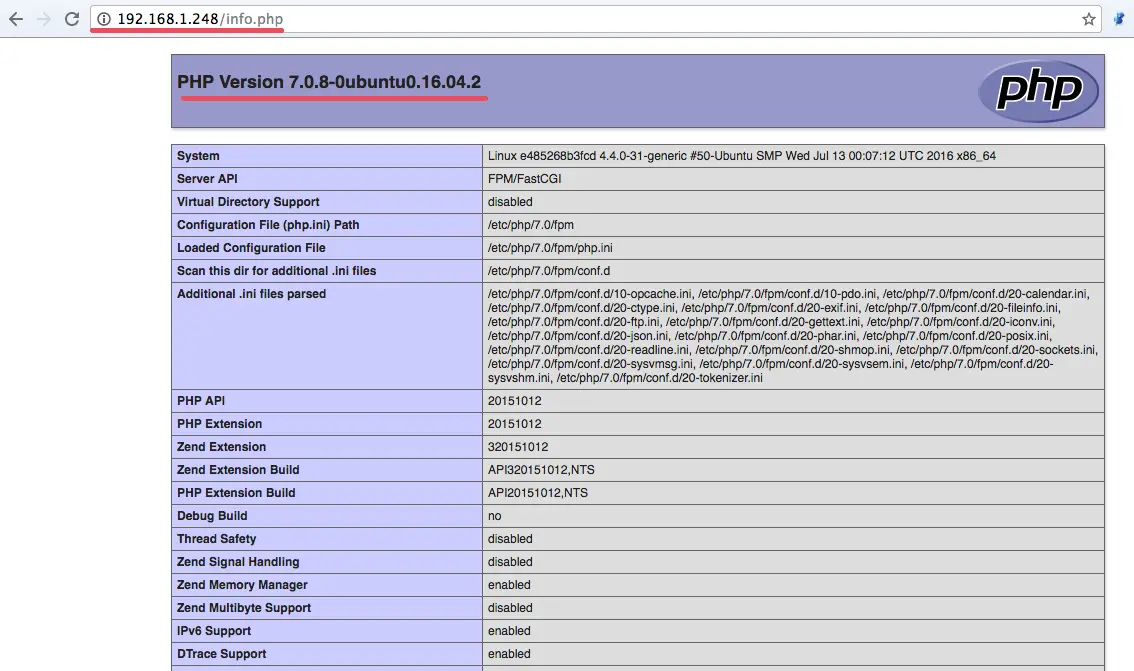Select the PHP API value 20151012
1134x671 pixels.
(514, 401)
